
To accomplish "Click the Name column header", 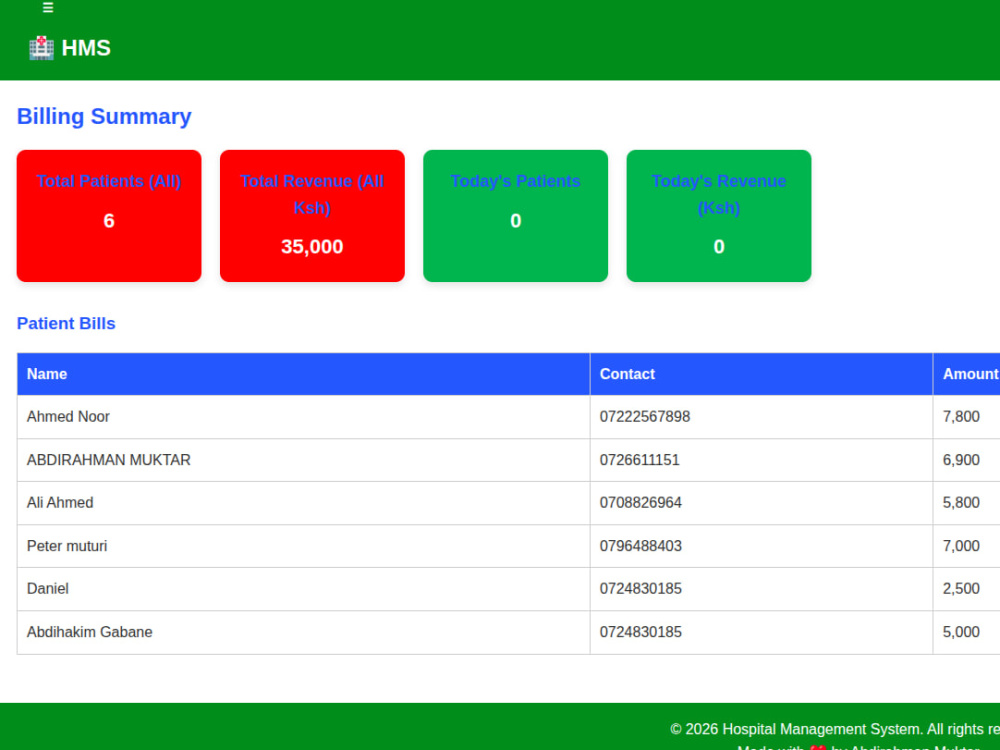I will coord(304,374).
